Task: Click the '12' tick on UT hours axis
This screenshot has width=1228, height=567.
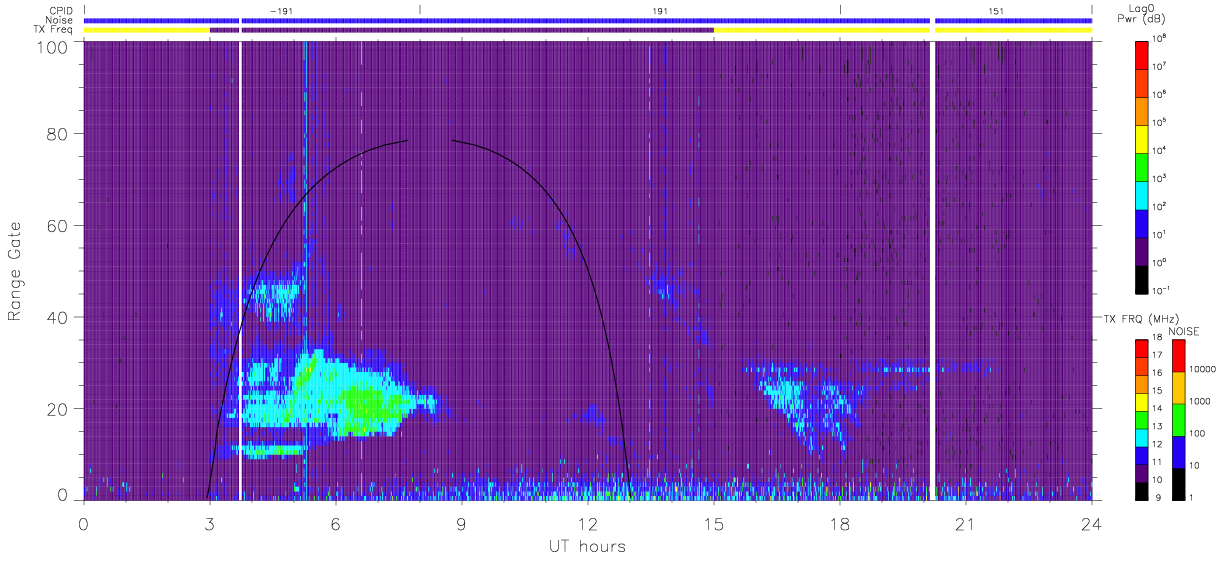Action: (x=587, y=523)
